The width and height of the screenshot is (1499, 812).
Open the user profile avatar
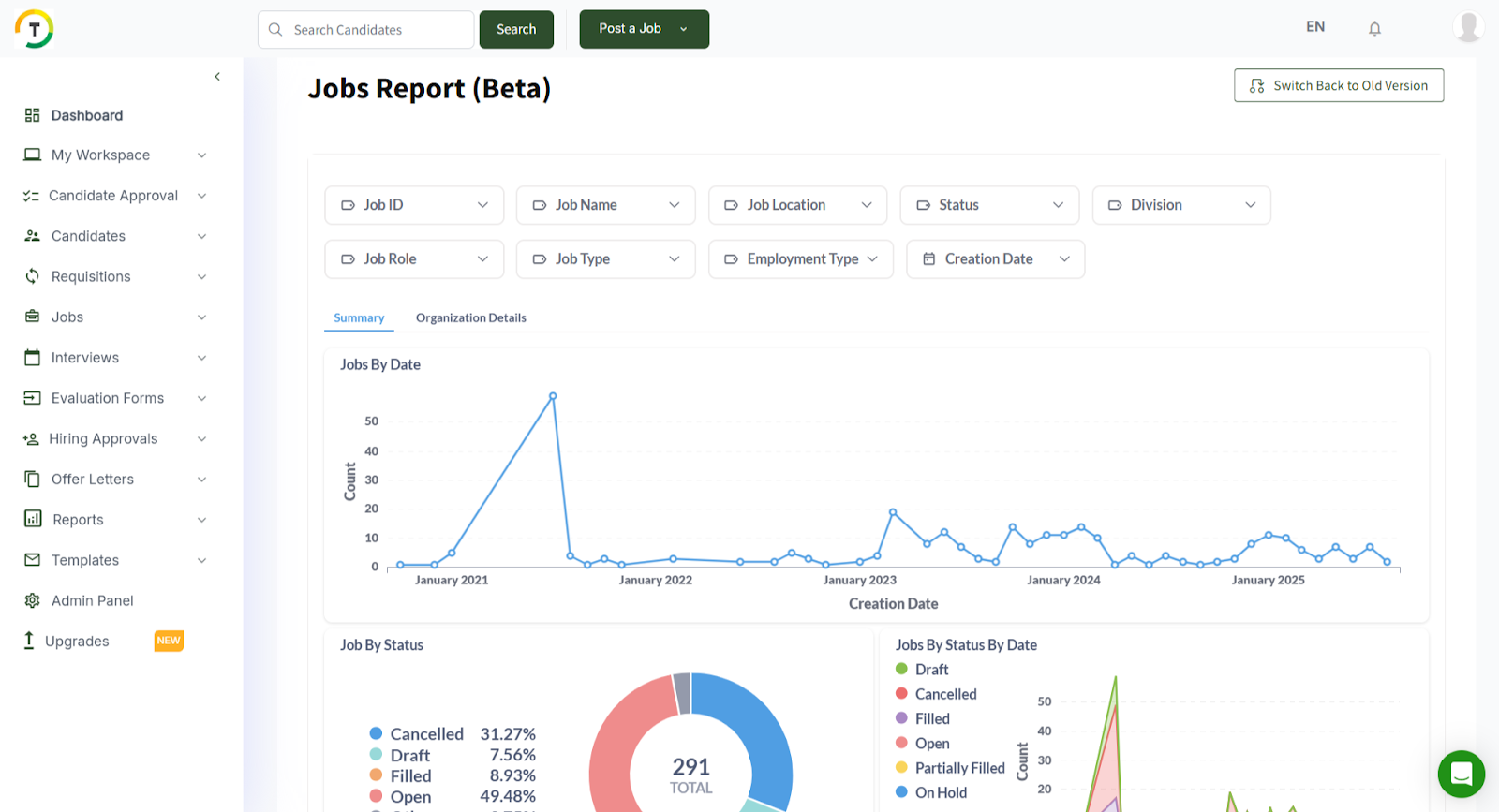pyautogui.click(x=1467, y=27)
